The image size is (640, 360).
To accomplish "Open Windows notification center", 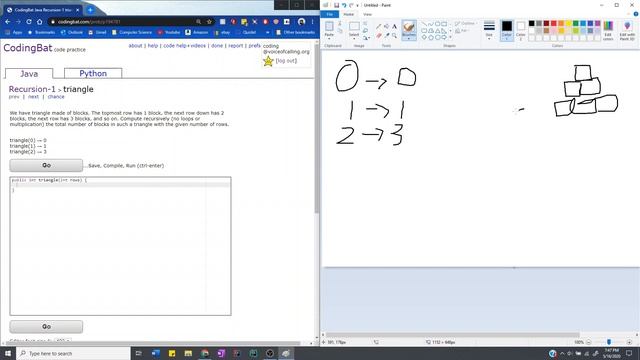I will point(629,353).
